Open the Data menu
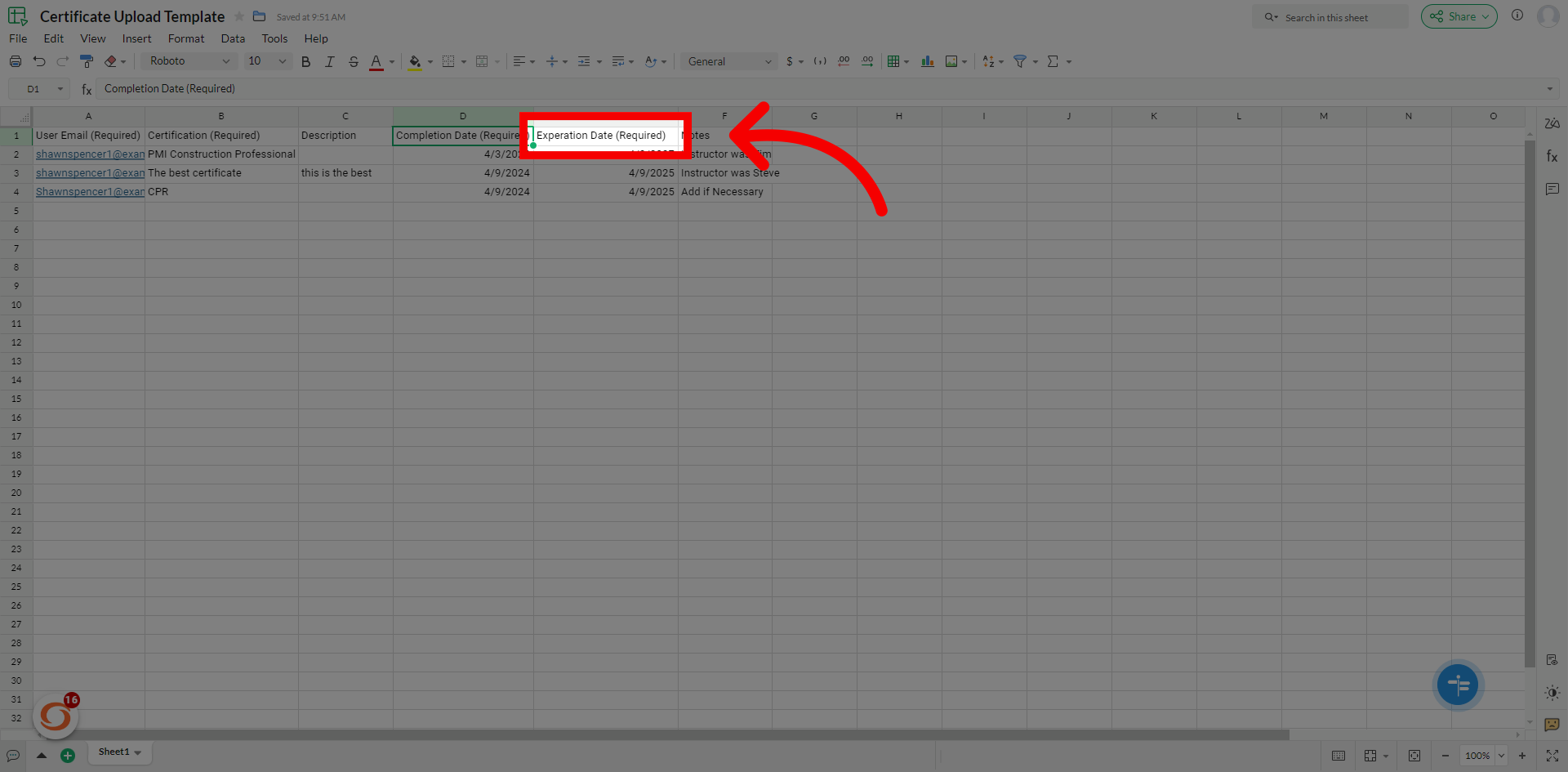The height and width of the screenshot is (772, 1568). [233, 38]
